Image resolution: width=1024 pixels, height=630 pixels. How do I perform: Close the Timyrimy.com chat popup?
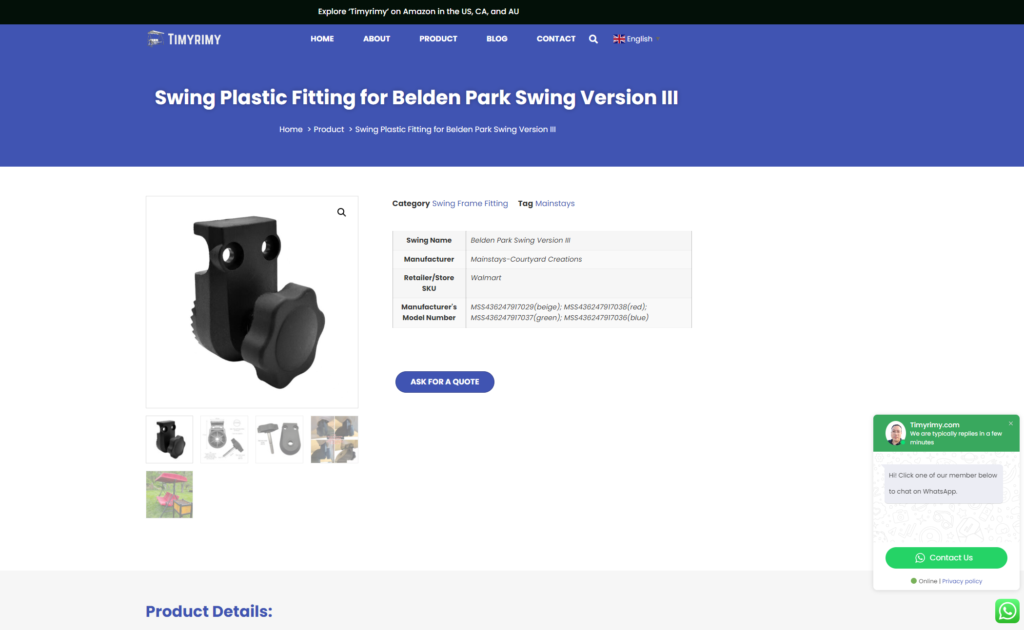coord(1010,424)
